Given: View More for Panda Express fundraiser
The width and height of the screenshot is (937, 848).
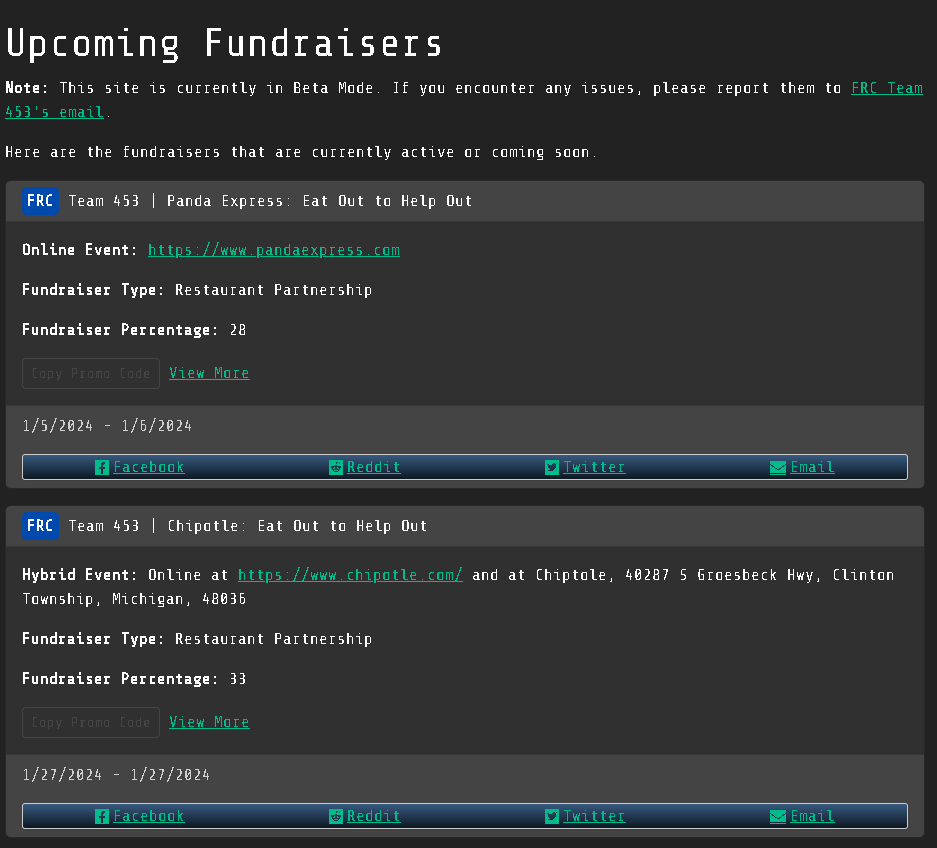Looking at the screenshot, I should 209,373.
